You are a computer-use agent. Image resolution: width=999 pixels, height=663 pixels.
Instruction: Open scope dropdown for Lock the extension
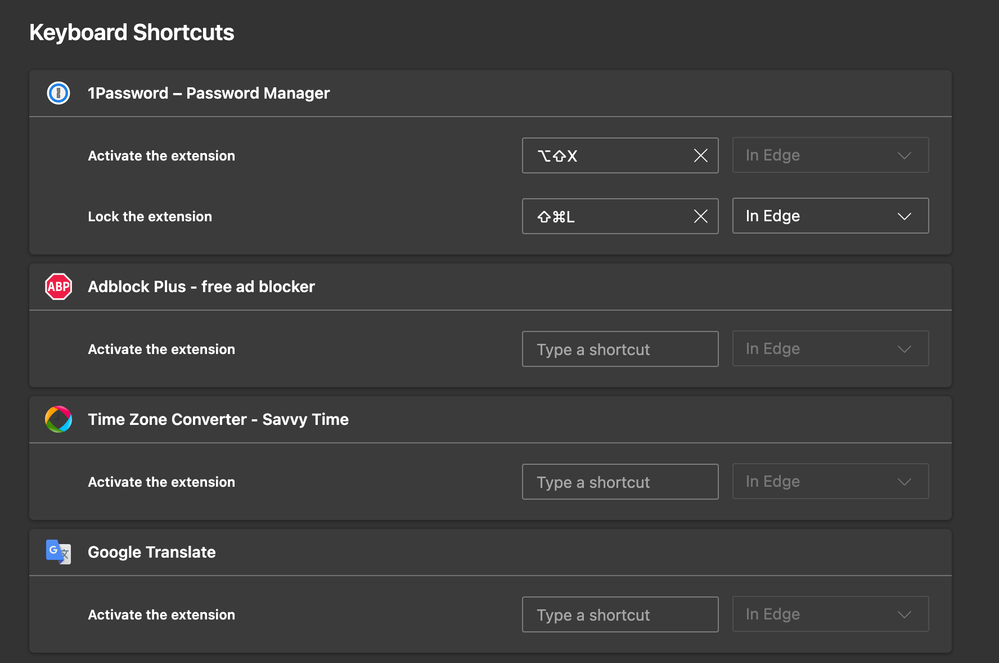coord(830,216)
